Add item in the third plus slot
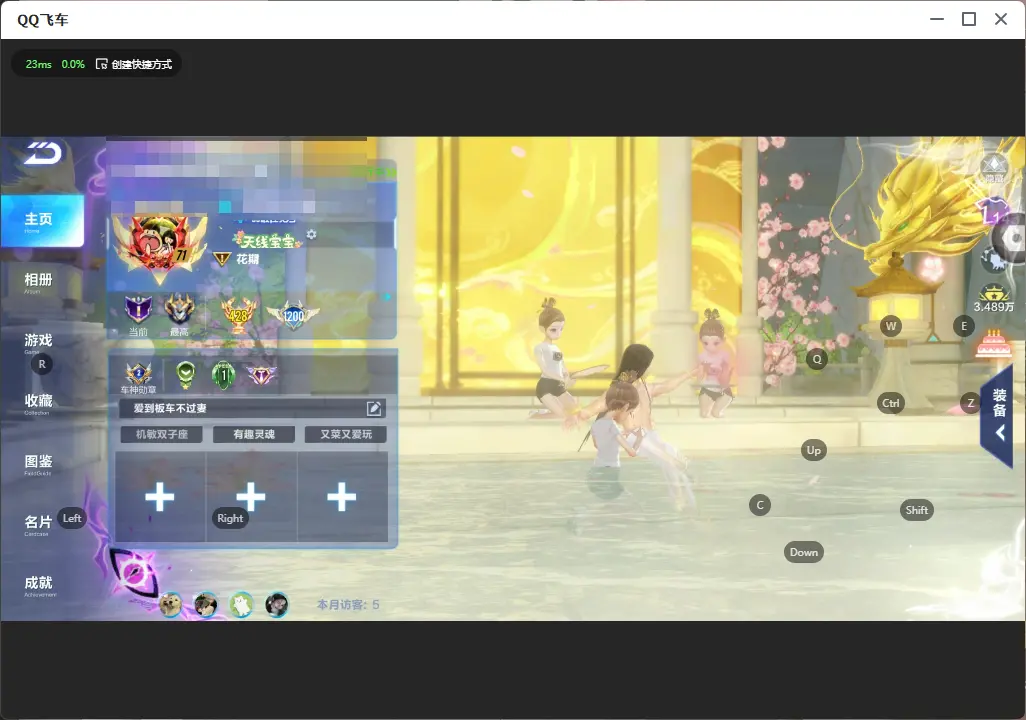 tap(342, 497)
